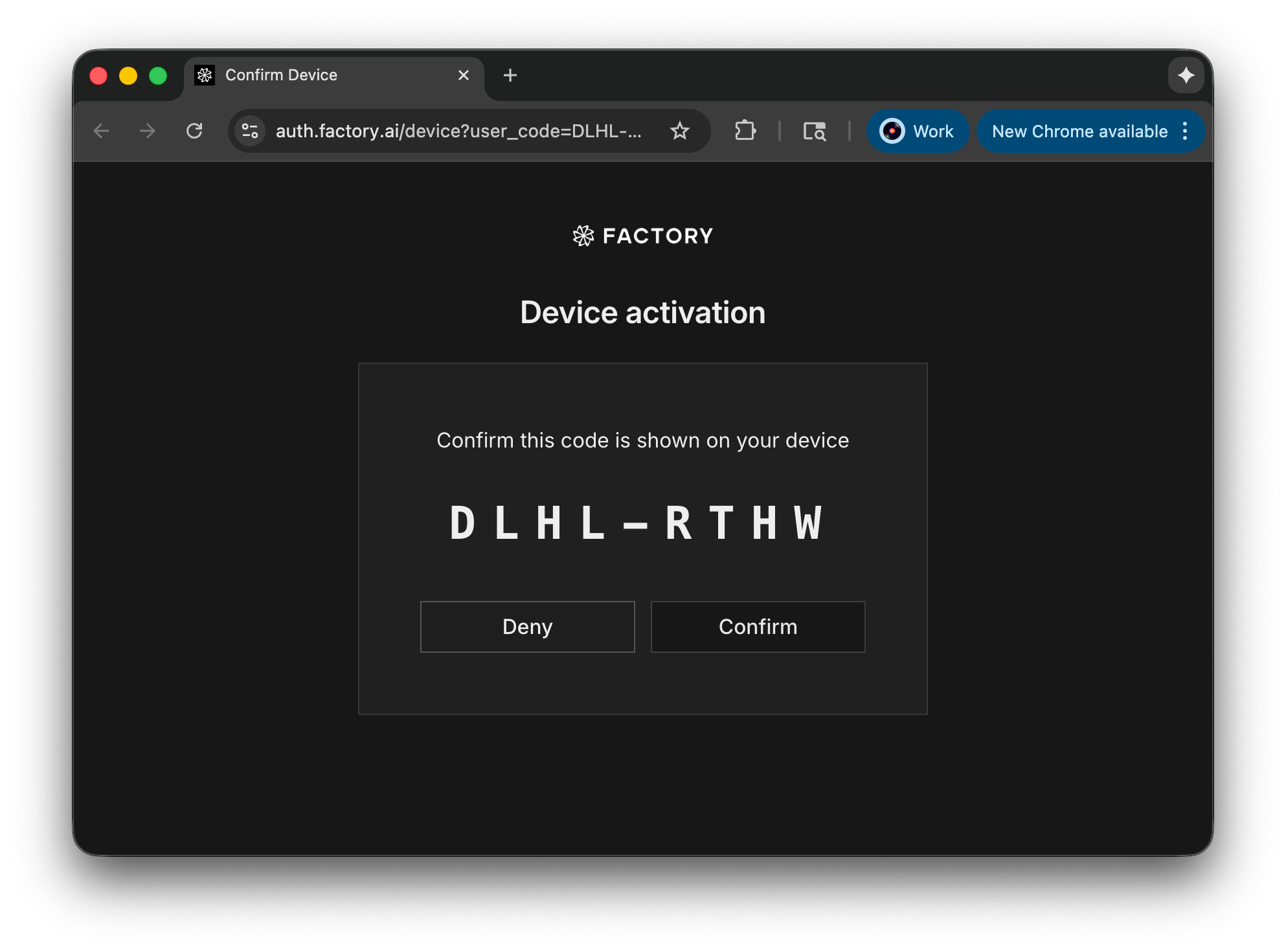Click Confirm this code is shown text

pos(643,440)
